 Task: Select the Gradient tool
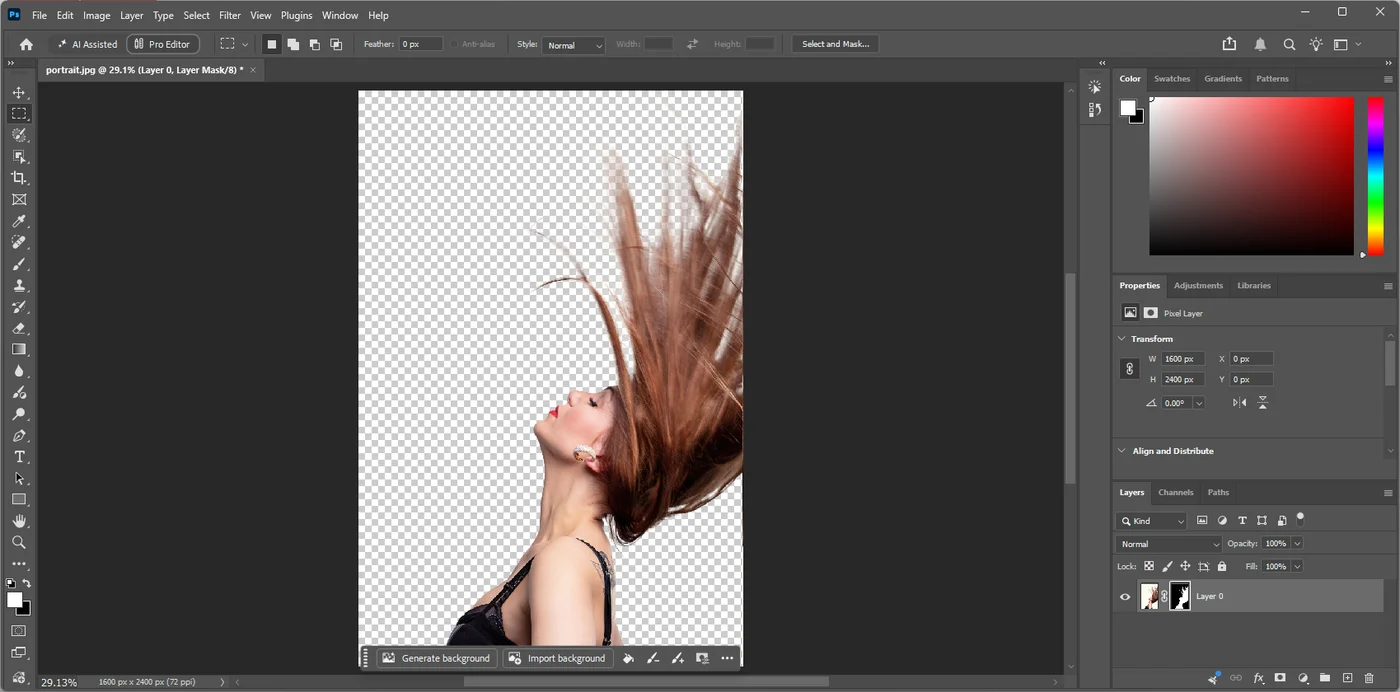tap(19, 349)
